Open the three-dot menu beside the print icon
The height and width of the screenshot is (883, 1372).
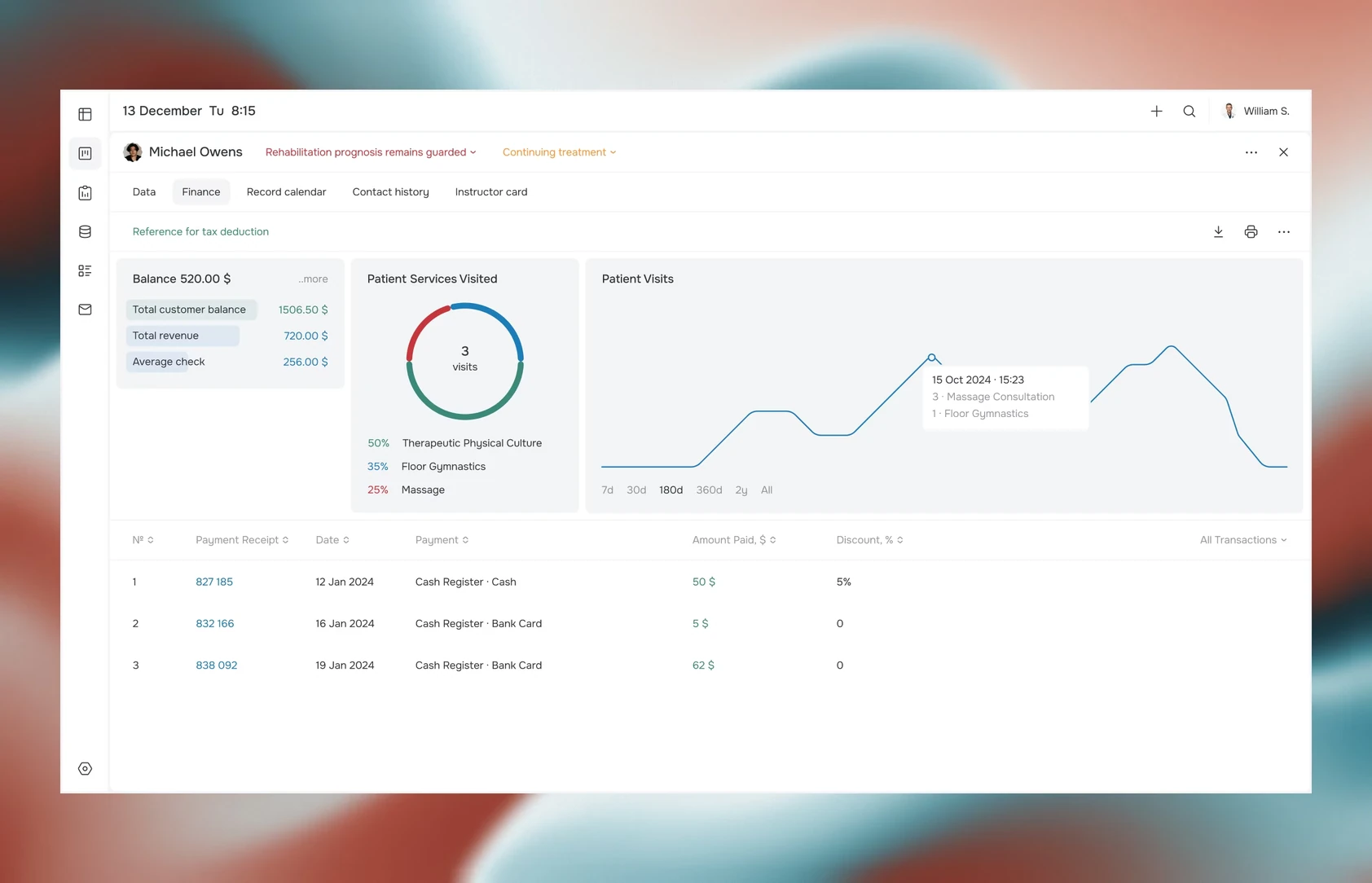pos(1284,232)
